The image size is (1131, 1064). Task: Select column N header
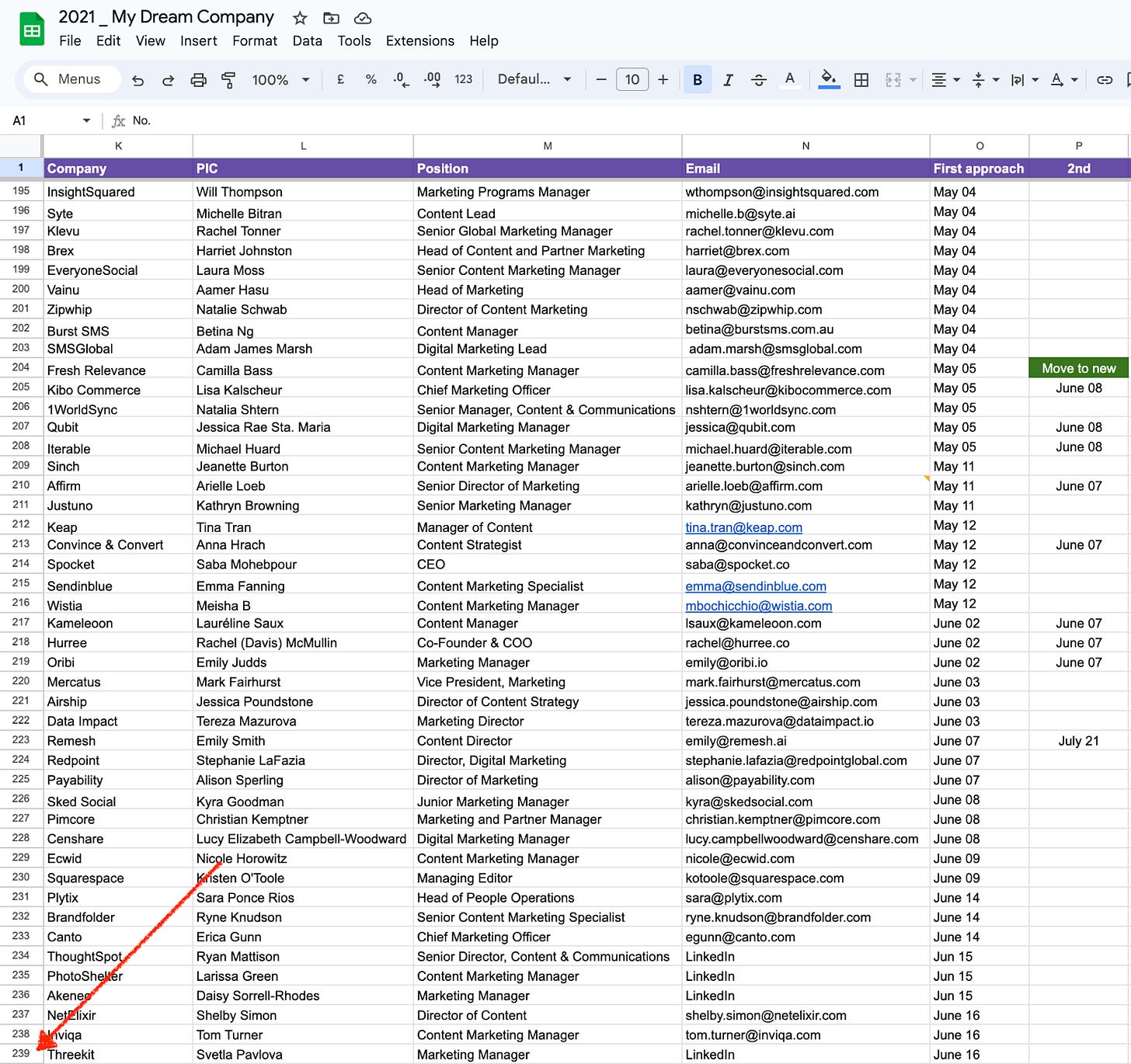[806, 146]
